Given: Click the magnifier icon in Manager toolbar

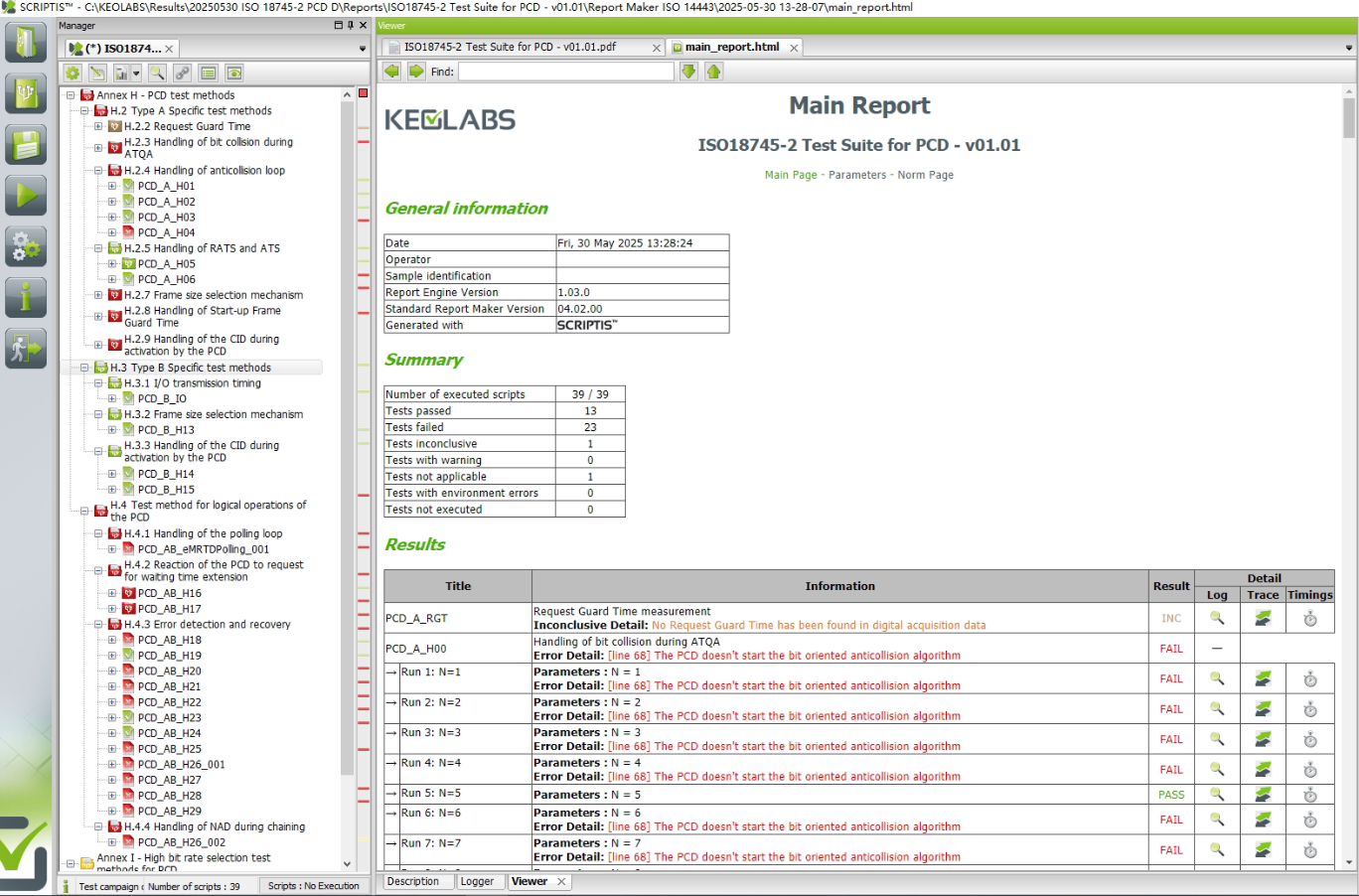Looking at the screenshot, I should 157,73.
